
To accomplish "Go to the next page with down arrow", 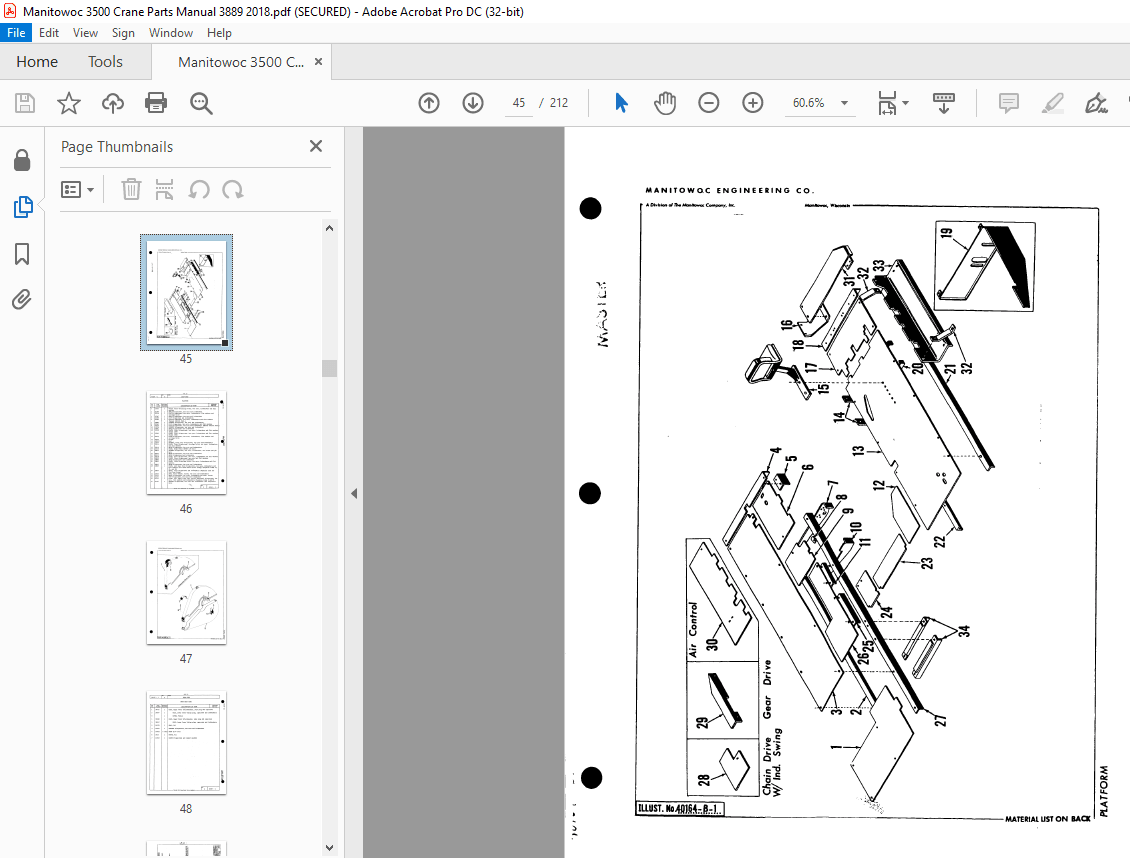I will 472,102.
